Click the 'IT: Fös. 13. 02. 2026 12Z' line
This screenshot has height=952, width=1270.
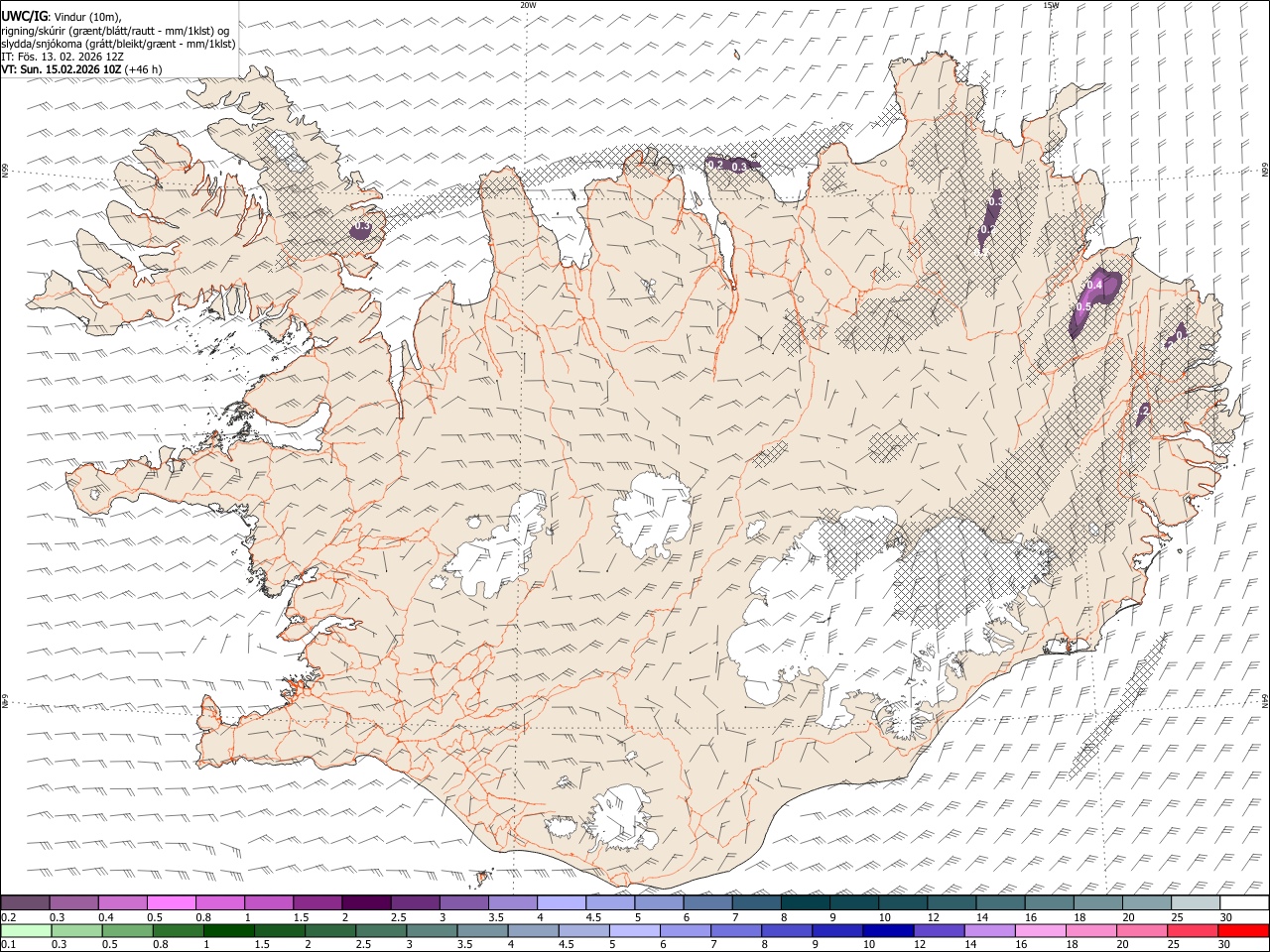coord(63,57)
